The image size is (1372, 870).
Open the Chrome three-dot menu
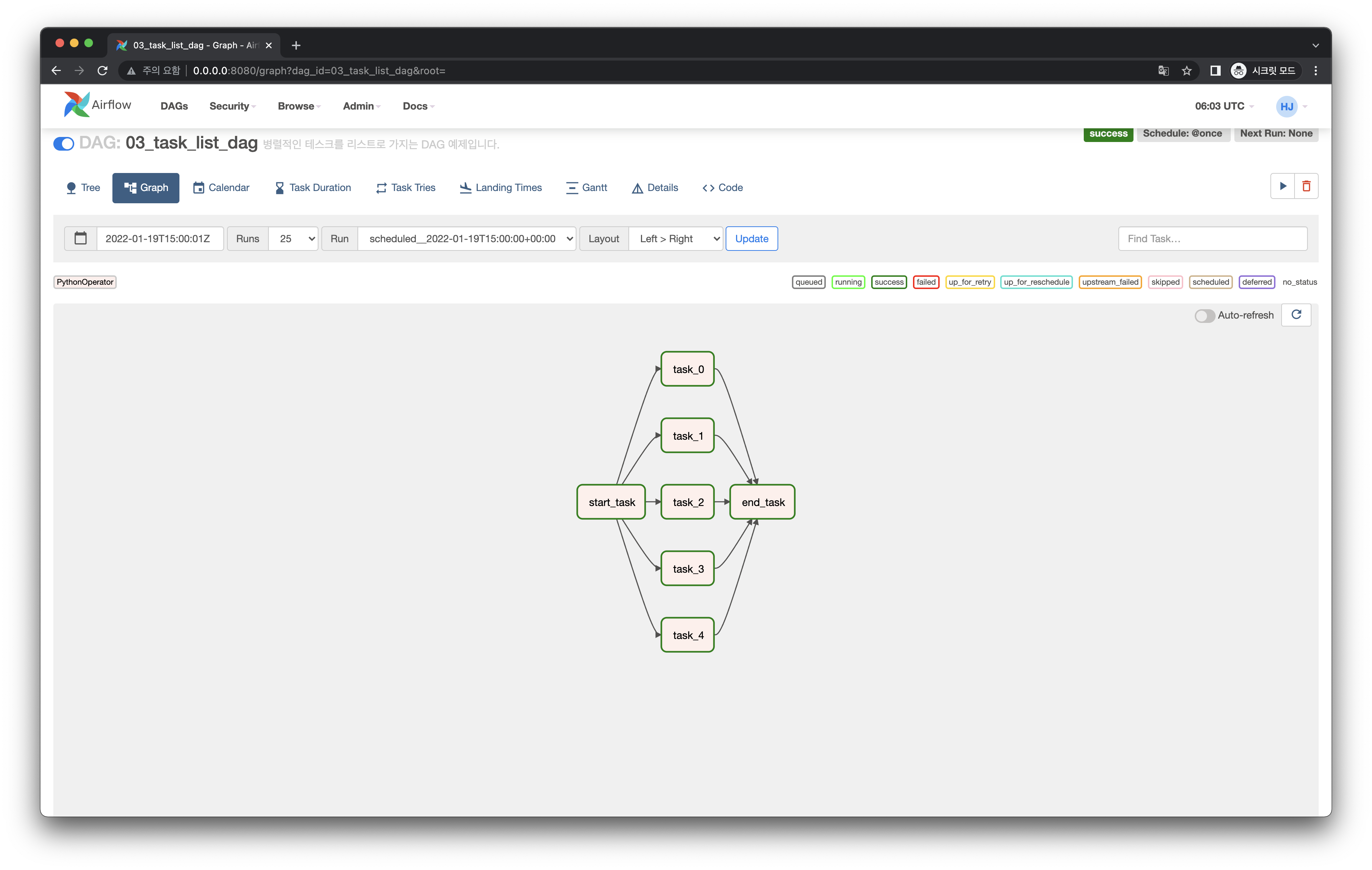pos(1315,71)
